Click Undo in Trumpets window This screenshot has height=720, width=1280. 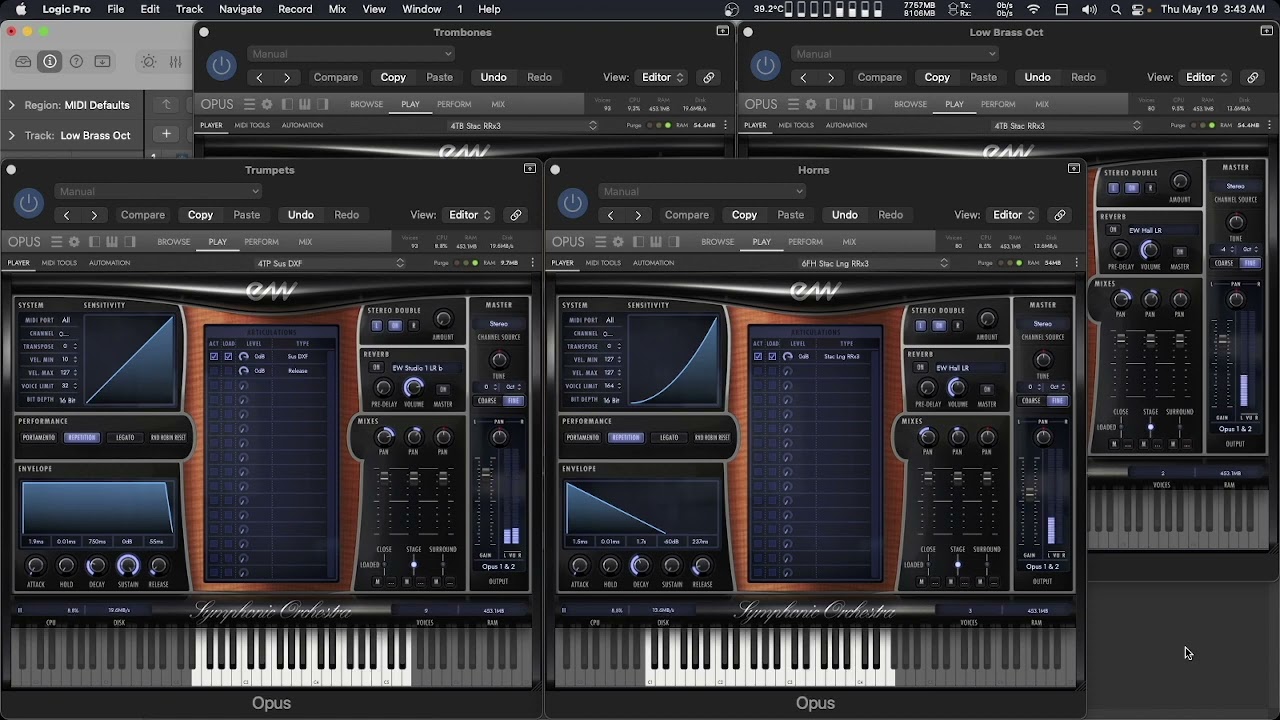300,215
